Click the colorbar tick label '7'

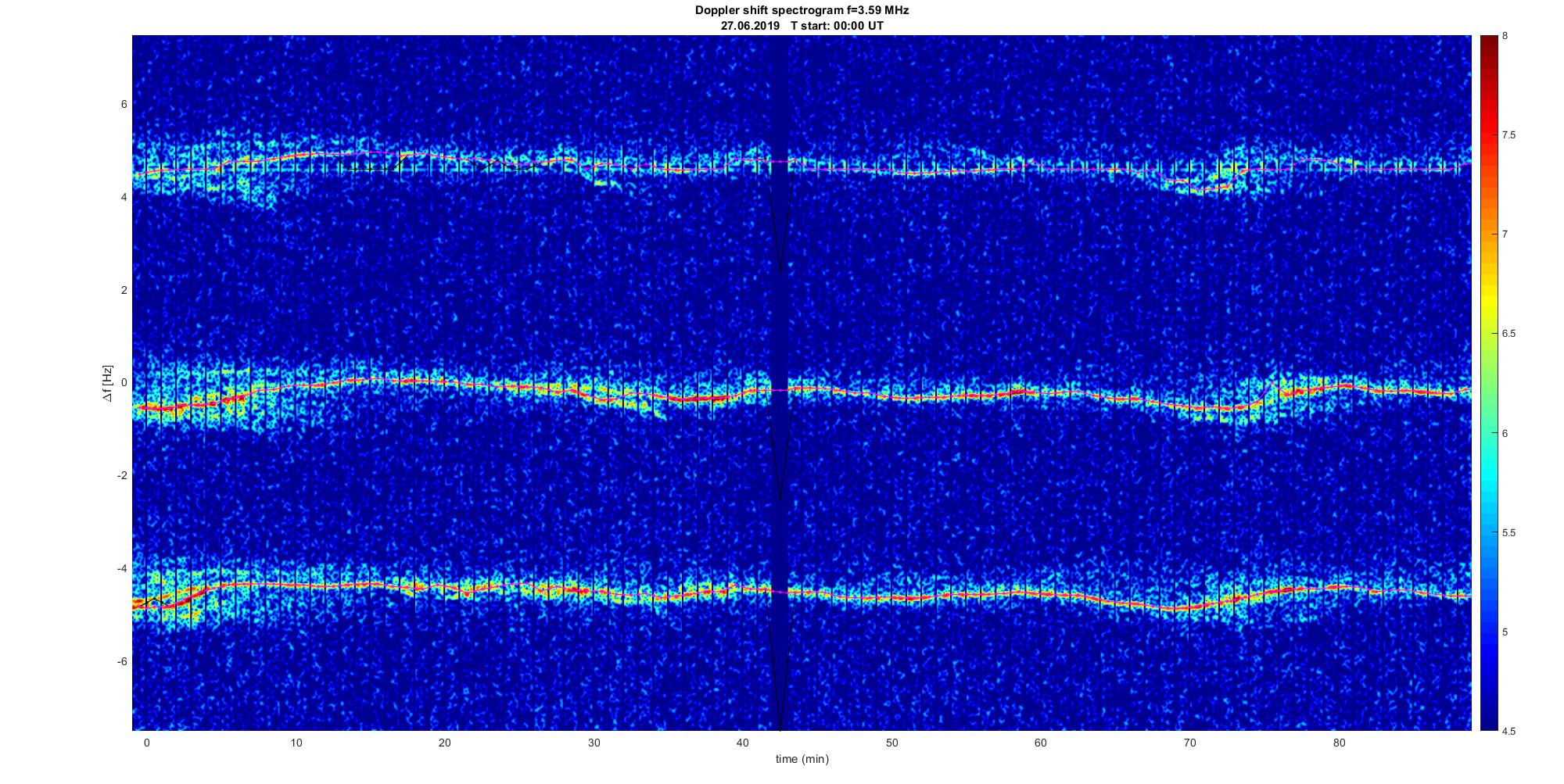(x=1505, y=234)
